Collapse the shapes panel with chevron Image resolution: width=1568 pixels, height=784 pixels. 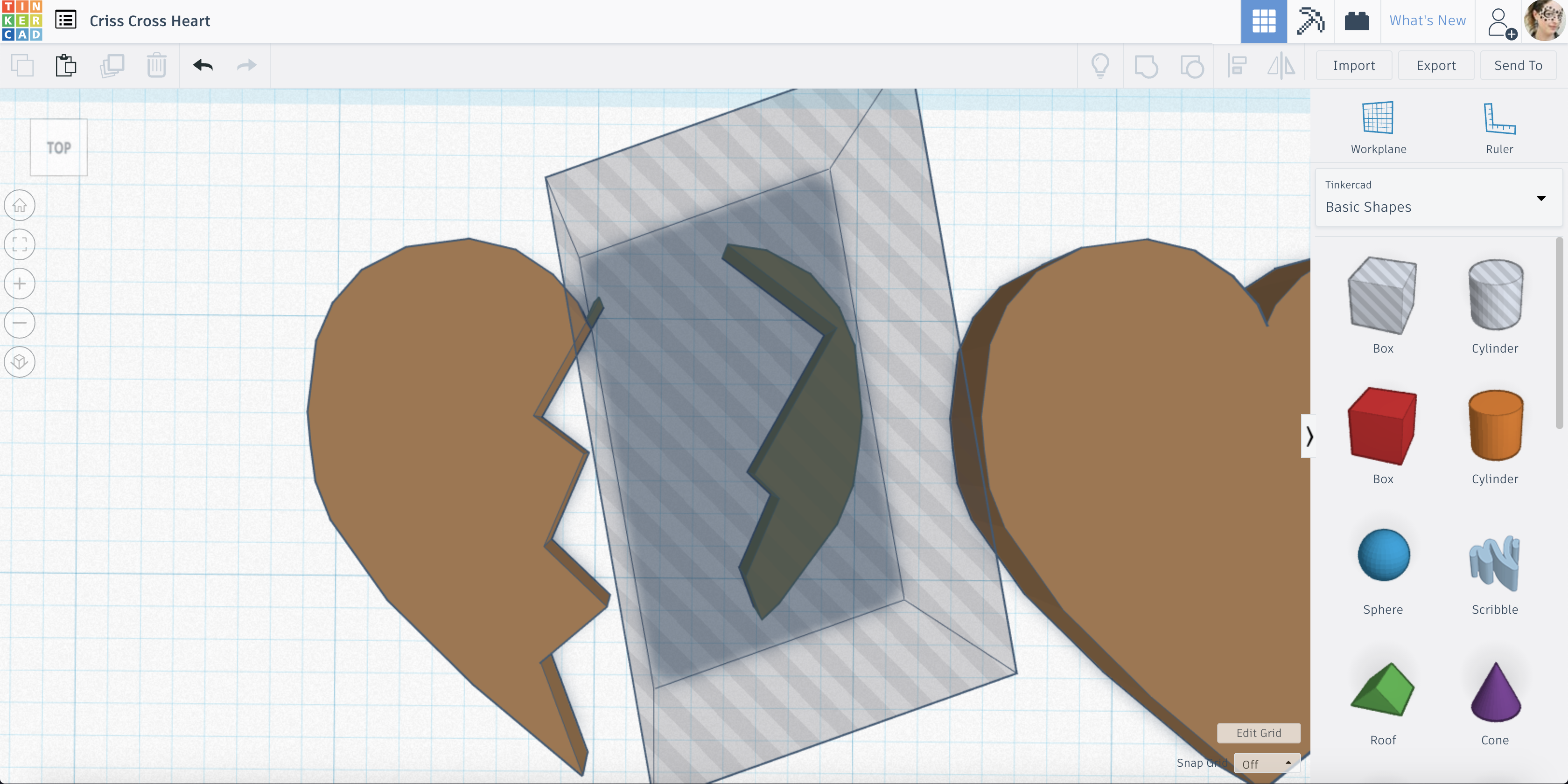point(1309,436)
